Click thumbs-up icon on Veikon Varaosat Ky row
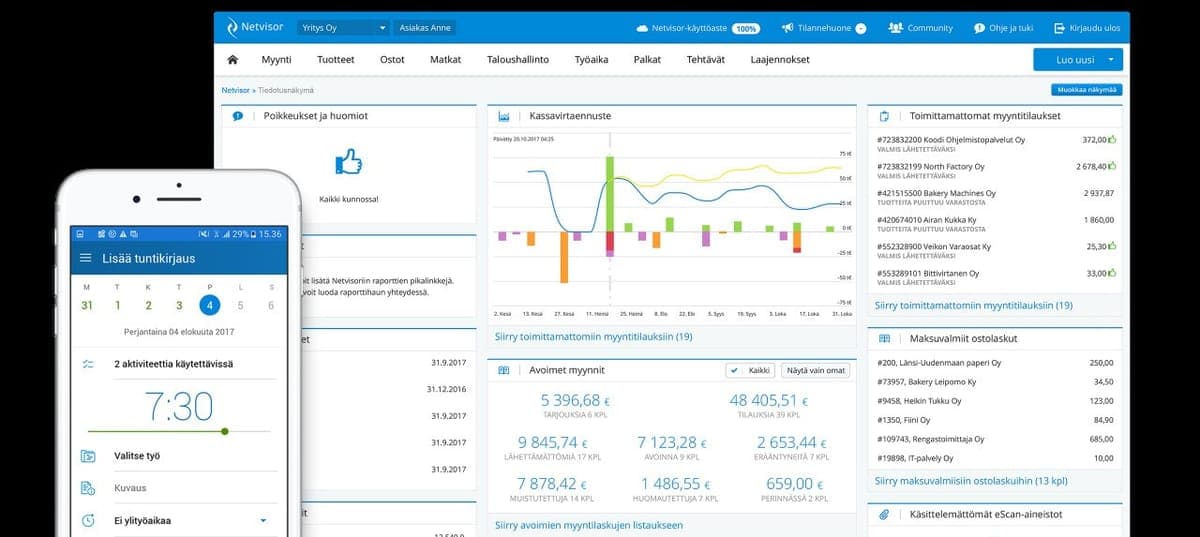 pos(1113,246)
